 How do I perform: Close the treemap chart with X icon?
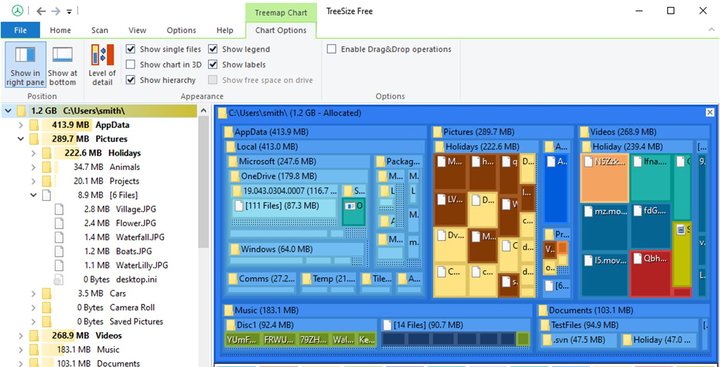[x=710, y=113]
